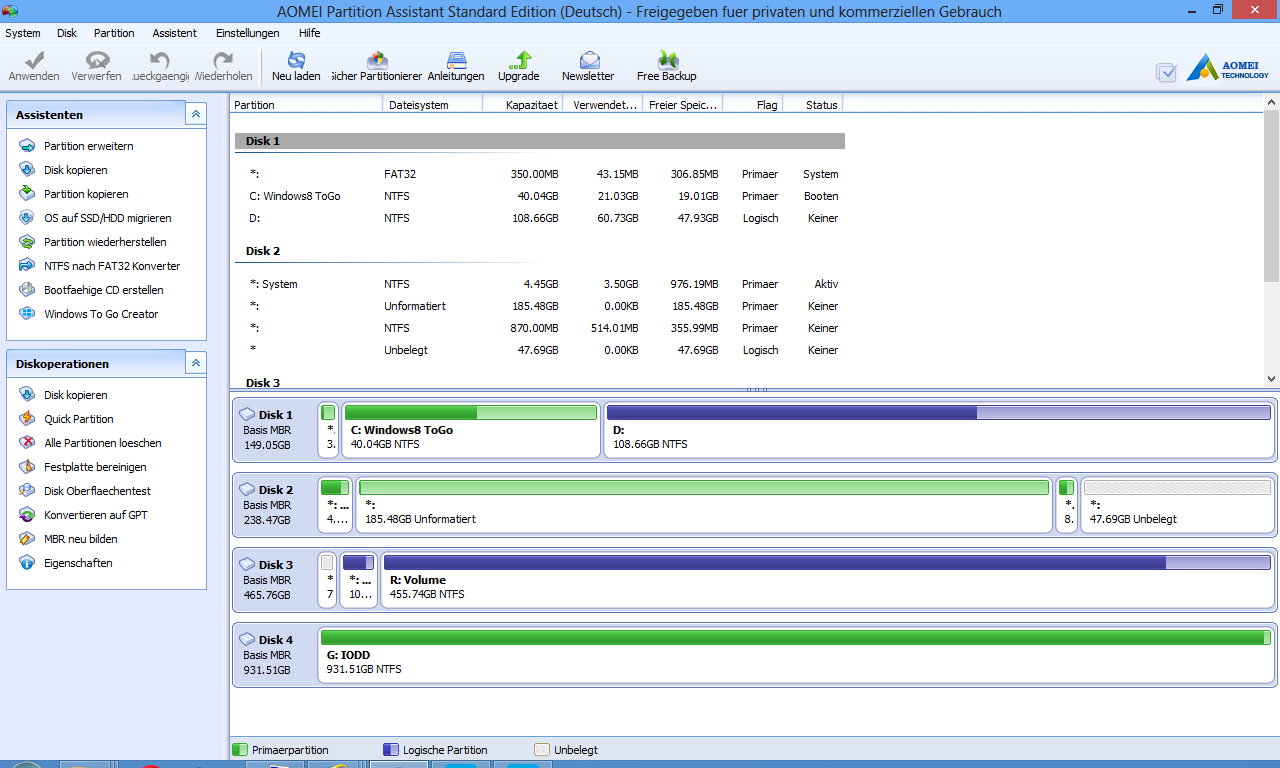The width and height of the screenshot is (1280, 768).
Task: Select the R: Volume partition block
Action: coord(827,580)
